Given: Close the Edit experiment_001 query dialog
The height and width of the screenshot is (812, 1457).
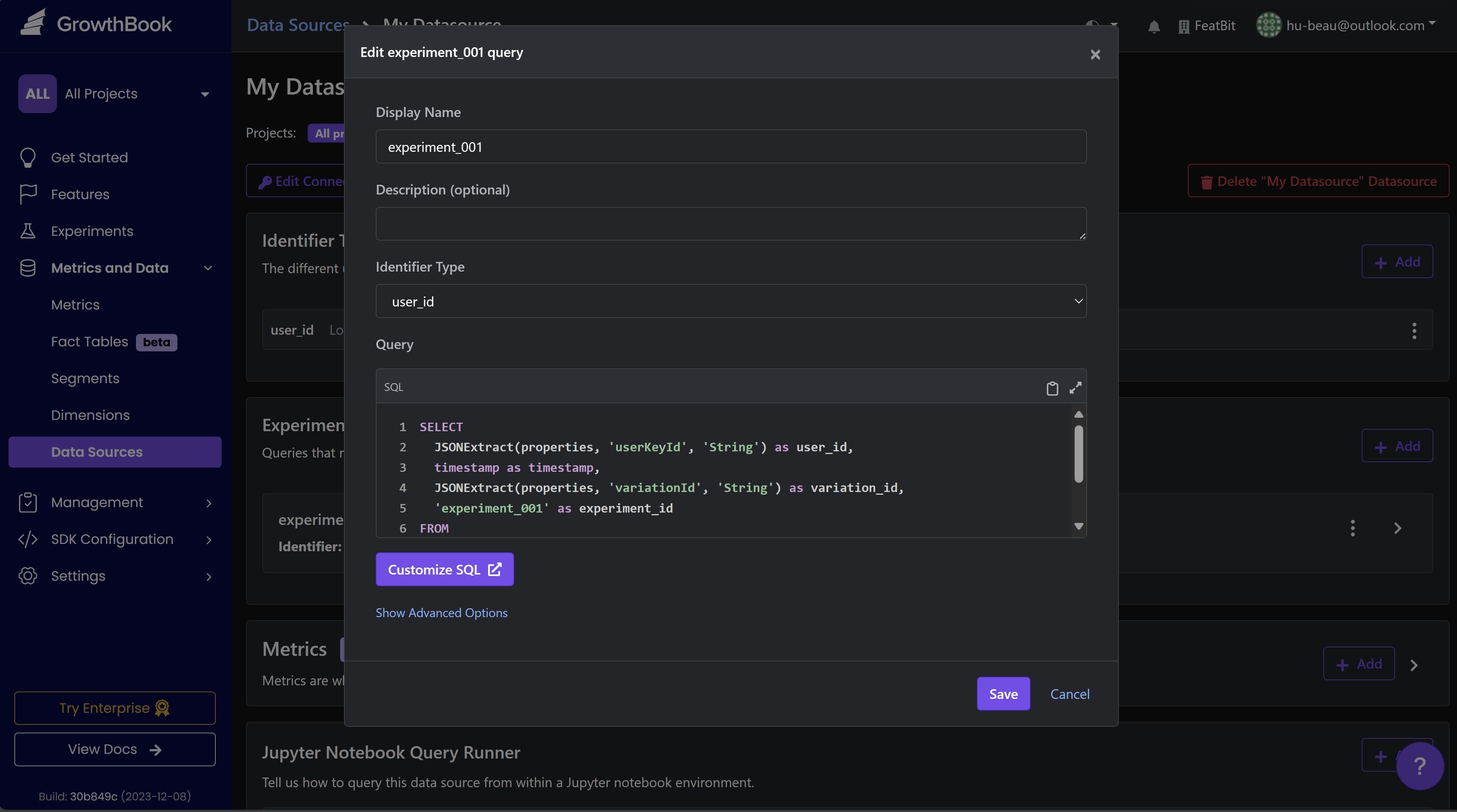Looking at the screenshot, I should coord(1095,54).
